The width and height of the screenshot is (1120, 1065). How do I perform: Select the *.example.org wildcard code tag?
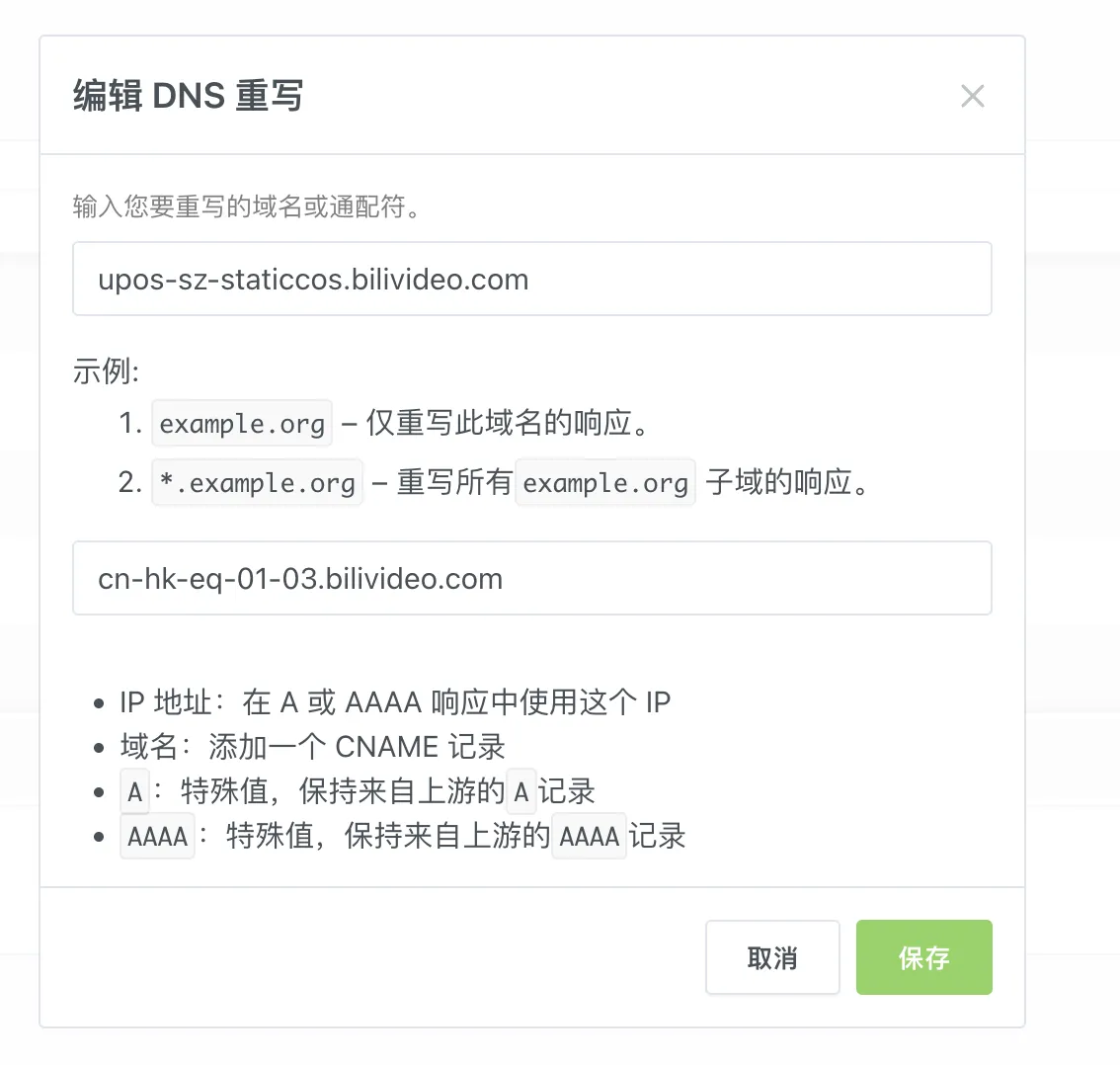point(257,483)
